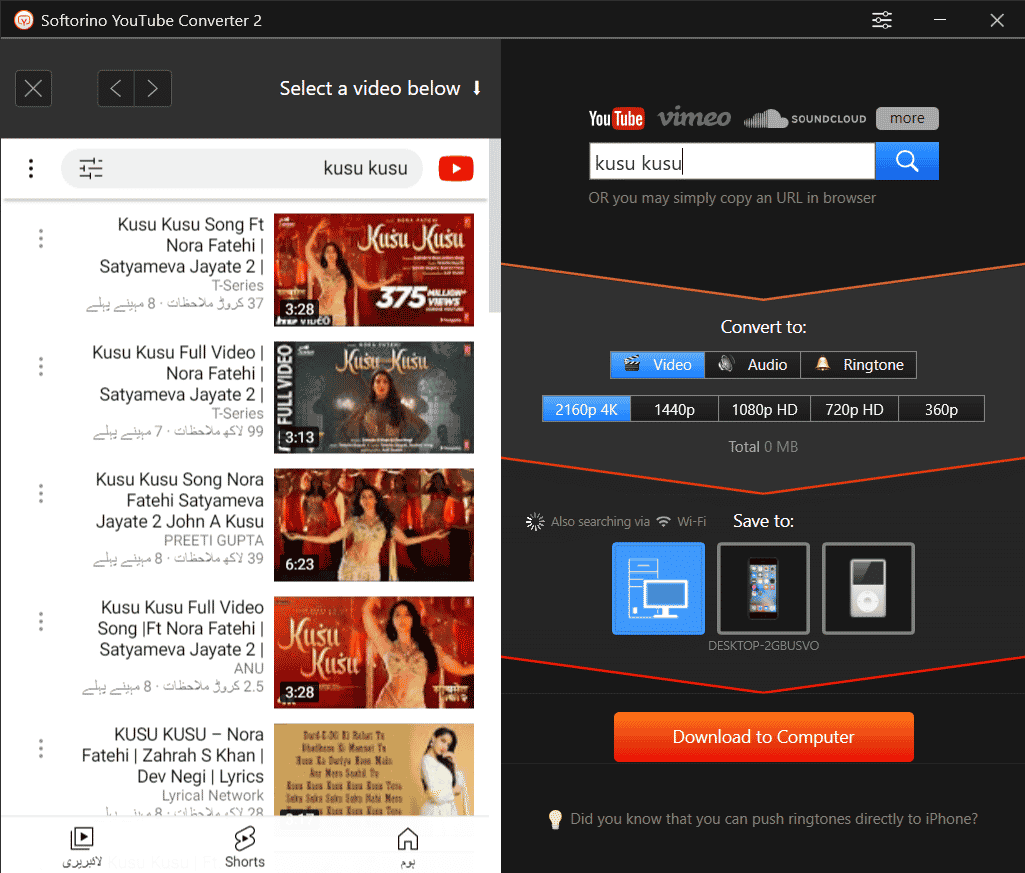Open options for Kusu Kusu Song Ft Nora Fatehi

click(41, 239)
